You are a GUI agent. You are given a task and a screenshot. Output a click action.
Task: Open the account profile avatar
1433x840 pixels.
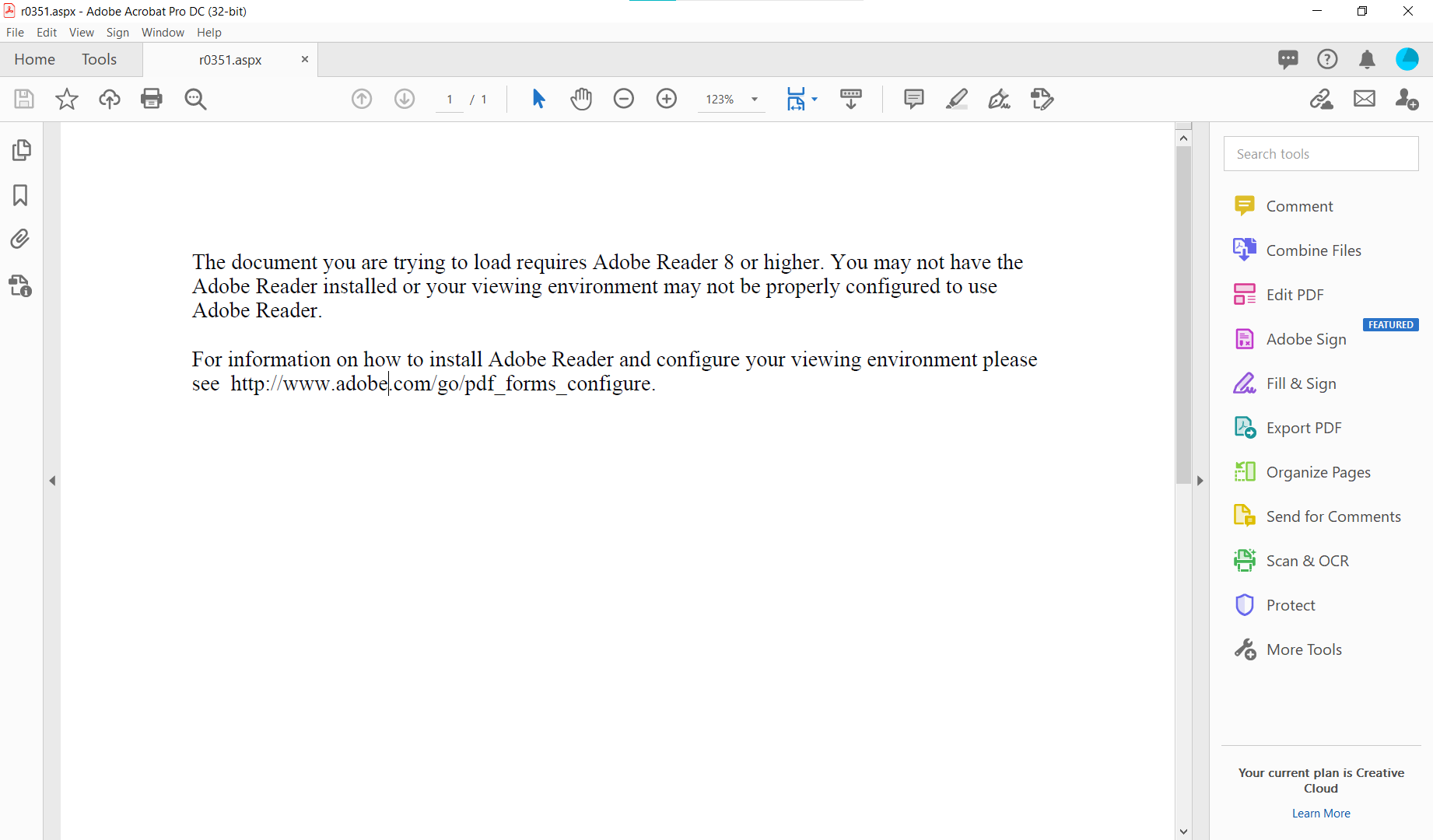1407,59
